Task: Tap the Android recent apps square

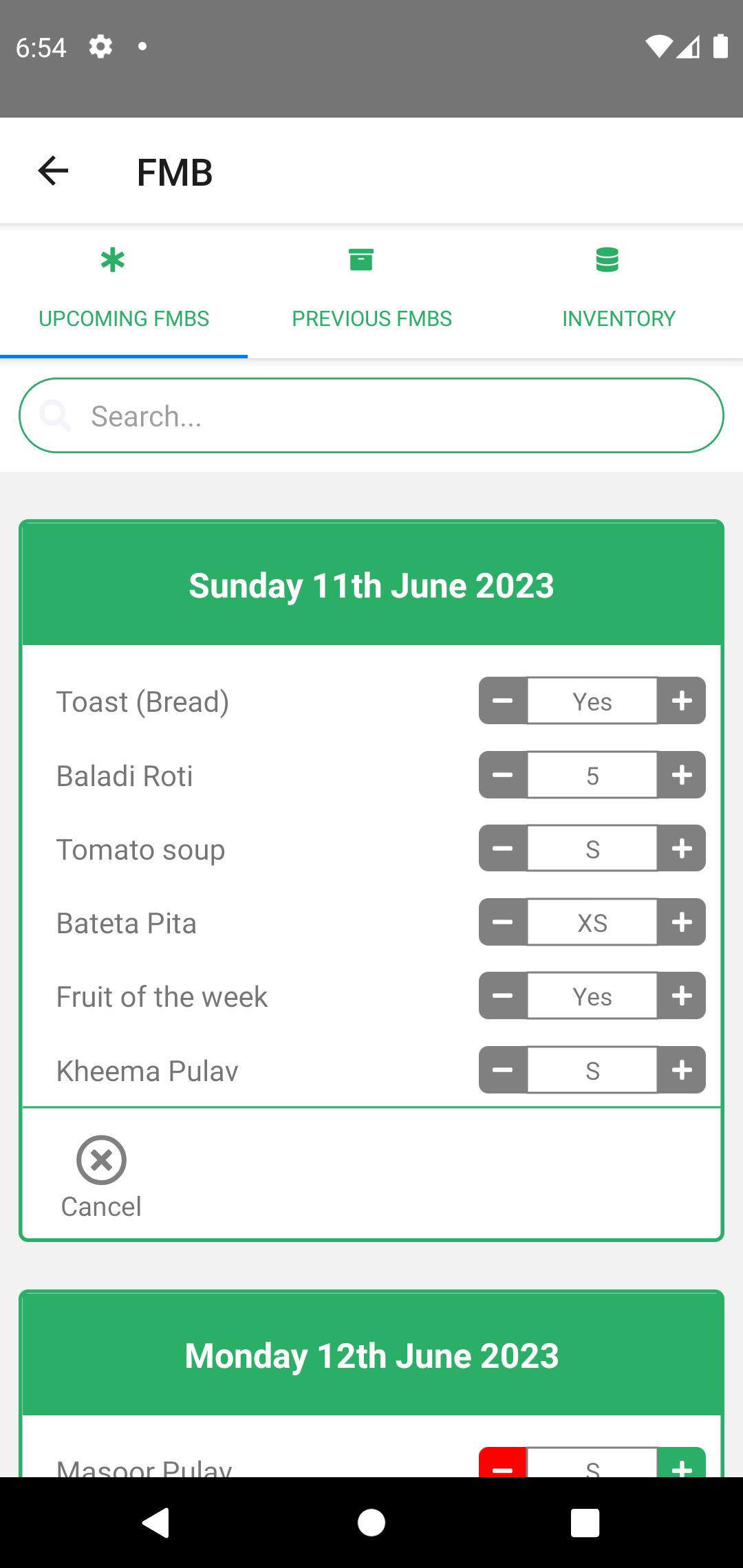Action: [x=585, y=1523]
